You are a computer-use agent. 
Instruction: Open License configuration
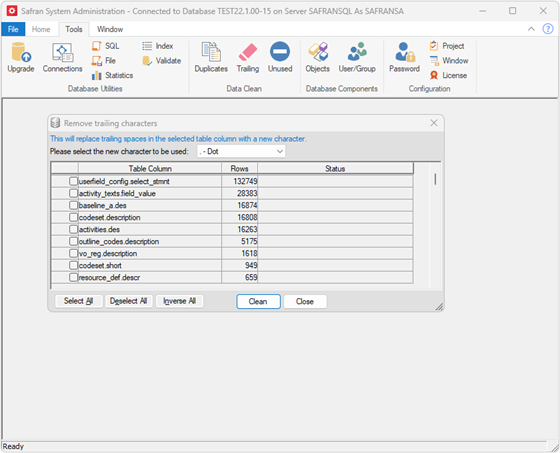(448, 75)
